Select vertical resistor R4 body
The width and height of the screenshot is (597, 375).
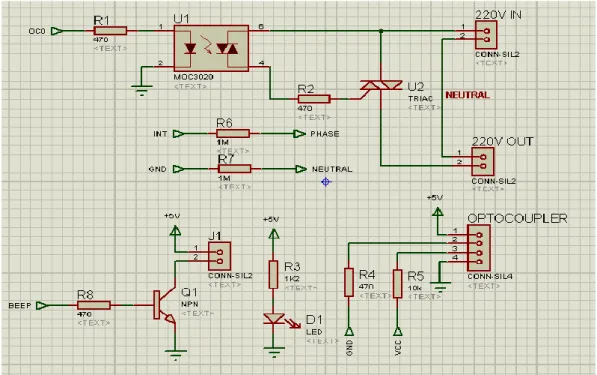point(349,282)
